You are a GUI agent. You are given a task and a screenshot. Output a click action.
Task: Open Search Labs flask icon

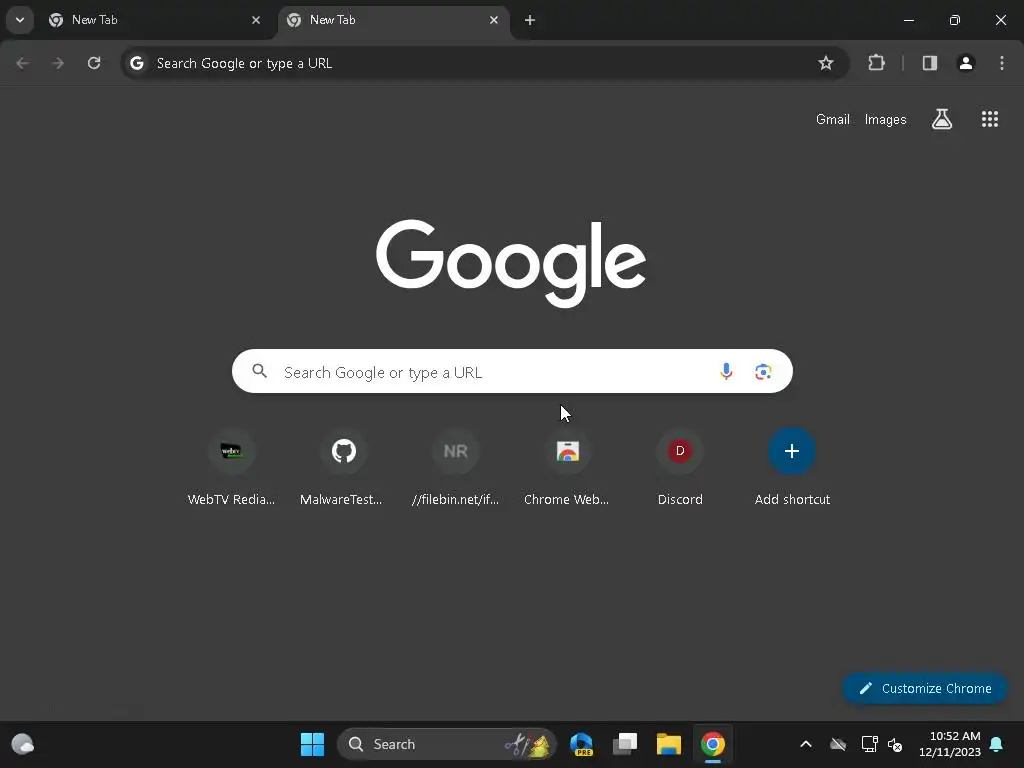[942, 119]
